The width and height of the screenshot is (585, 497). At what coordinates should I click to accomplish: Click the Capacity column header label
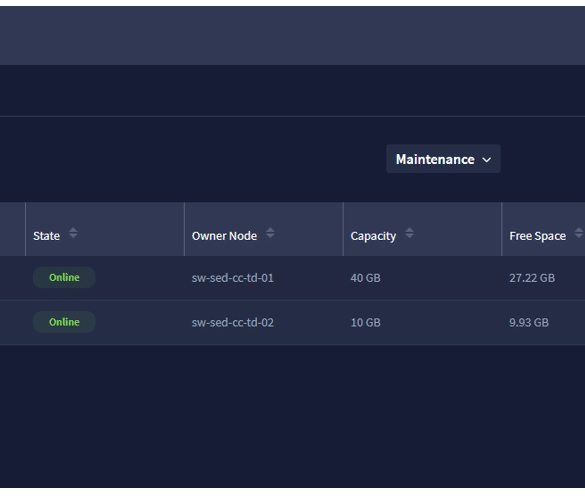373,236
